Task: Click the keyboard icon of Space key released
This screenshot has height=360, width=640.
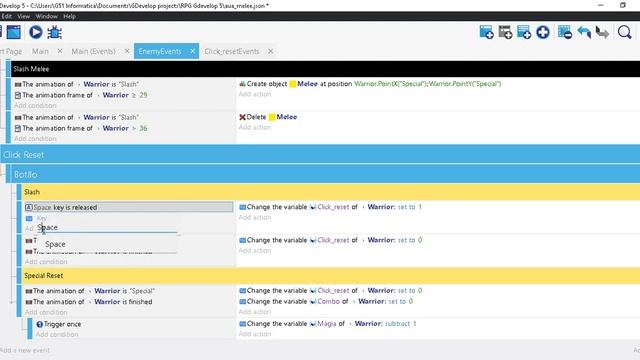Action: pos(29,207)
